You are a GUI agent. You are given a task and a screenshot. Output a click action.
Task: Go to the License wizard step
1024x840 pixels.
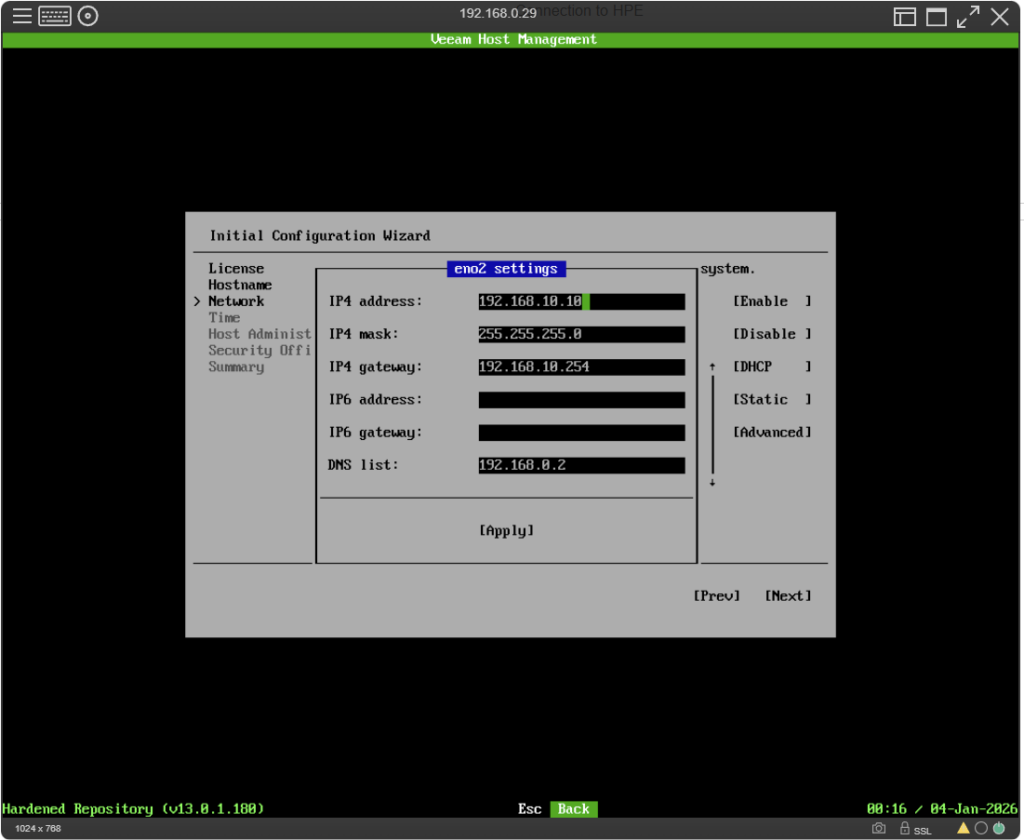click(x=236, y=268)
